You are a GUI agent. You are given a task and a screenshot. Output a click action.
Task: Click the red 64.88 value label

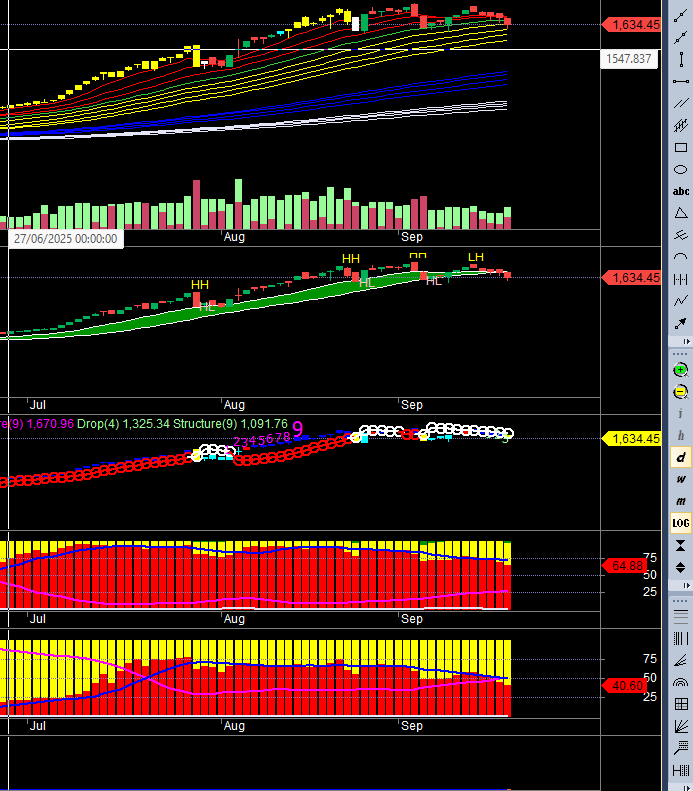click(x=626, y=566)
